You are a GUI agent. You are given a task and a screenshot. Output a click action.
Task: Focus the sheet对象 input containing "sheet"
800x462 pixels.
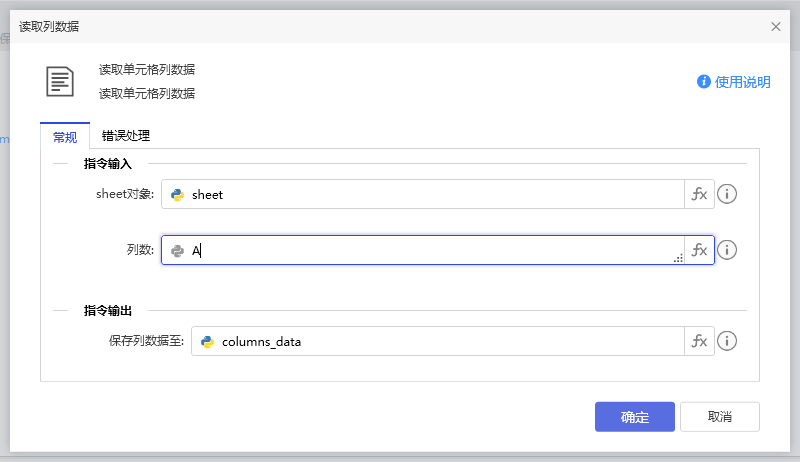tap(430, 195)
